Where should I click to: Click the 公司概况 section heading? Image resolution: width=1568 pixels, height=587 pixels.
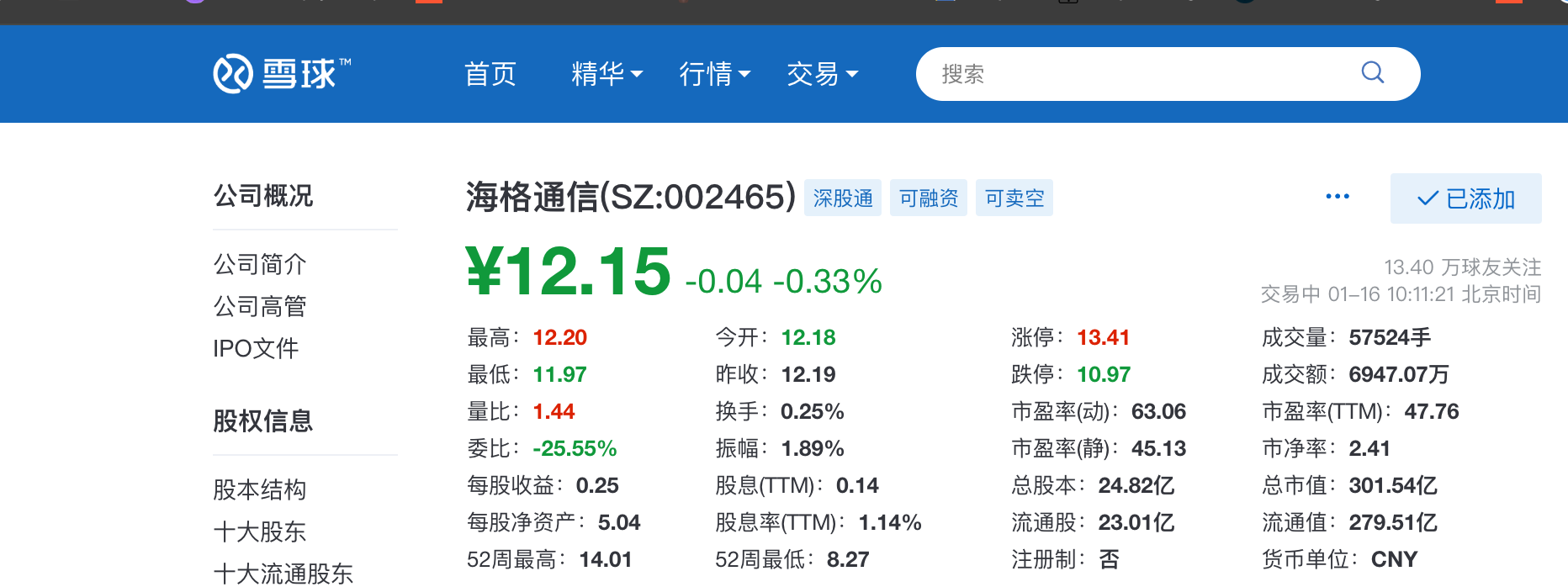click(263, 196)
